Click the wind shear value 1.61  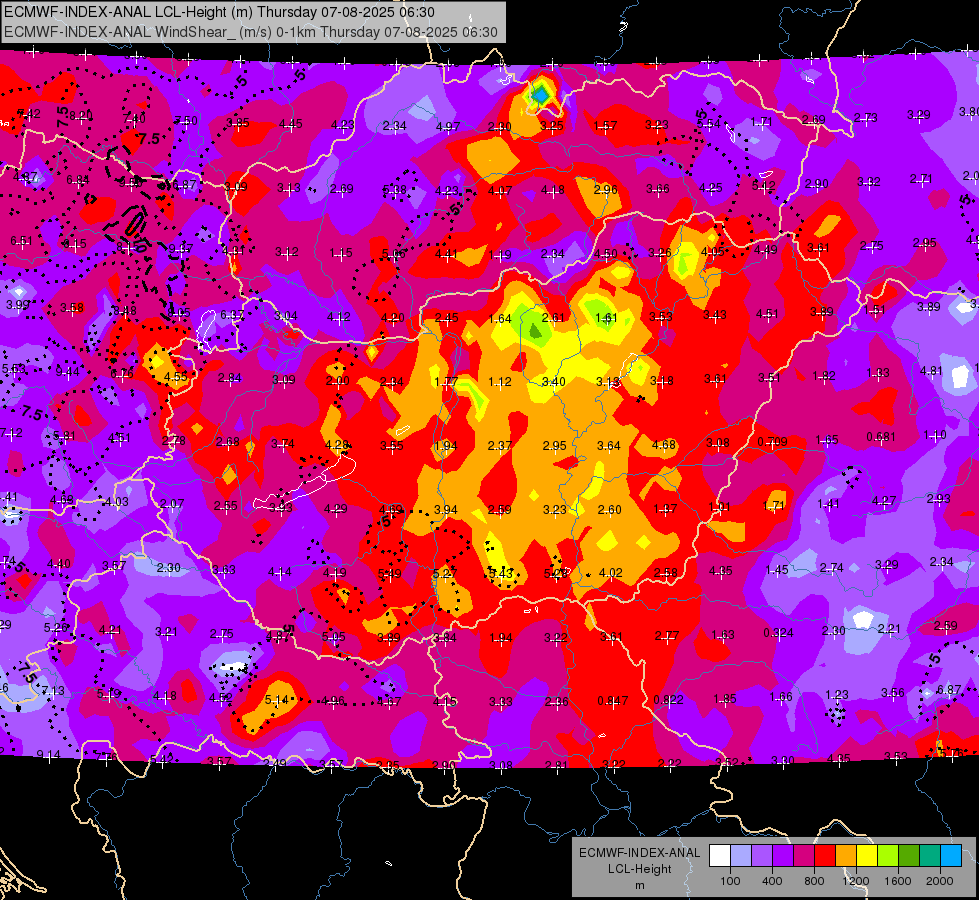click(x=606, y=318)
